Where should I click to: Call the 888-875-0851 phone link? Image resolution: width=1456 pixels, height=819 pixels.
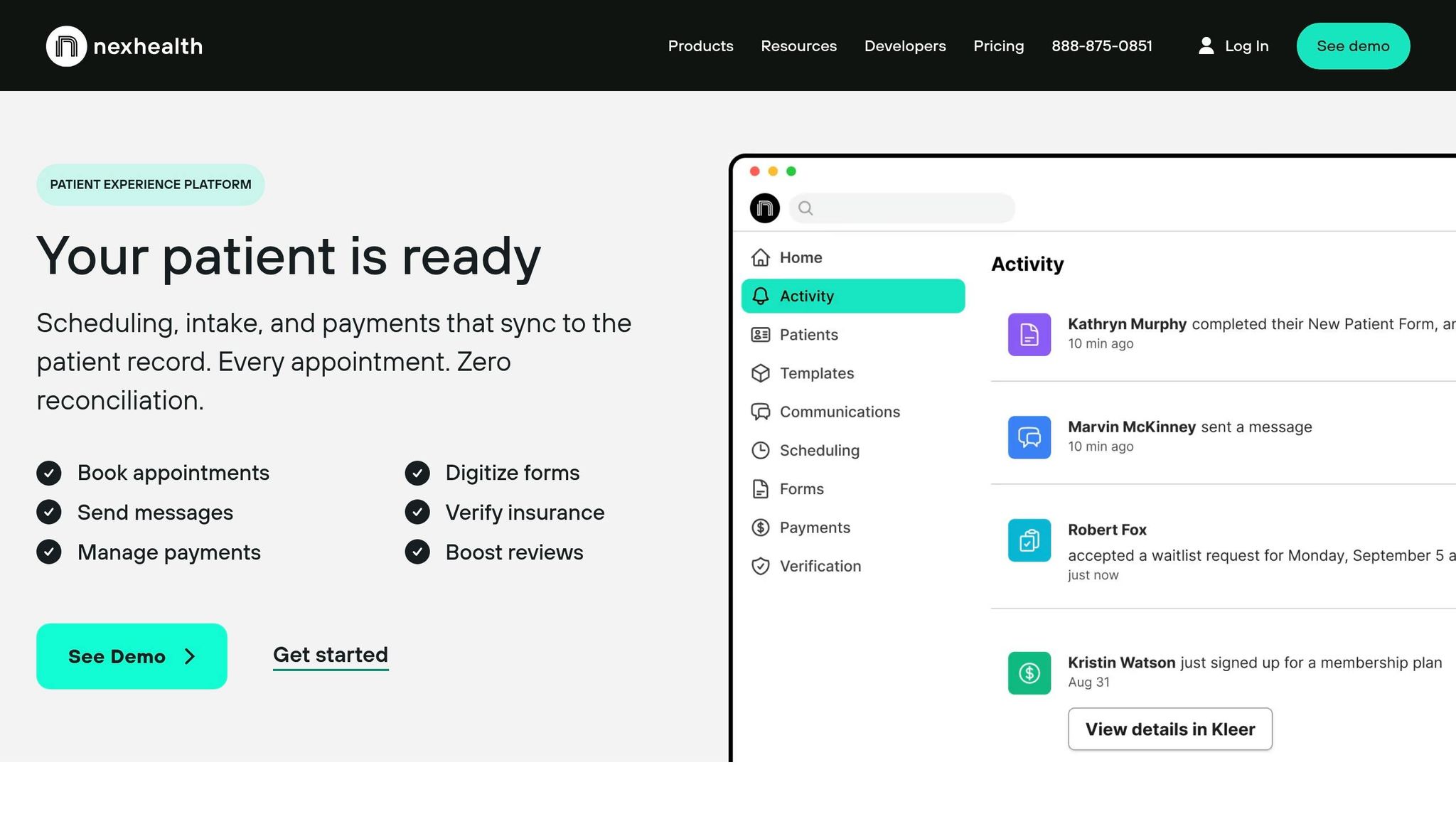(1101, 46)
